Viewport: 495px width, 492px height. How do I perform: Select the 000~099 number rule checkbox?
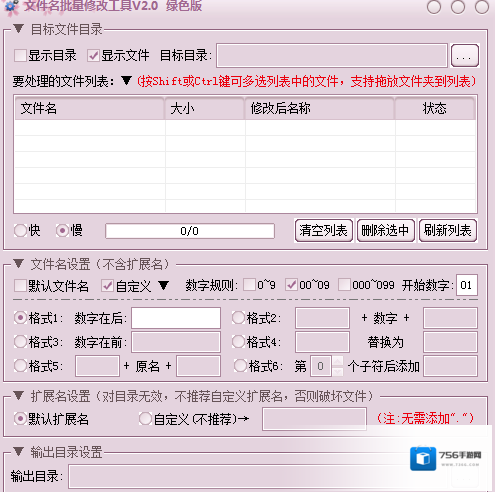coord(344,285)
